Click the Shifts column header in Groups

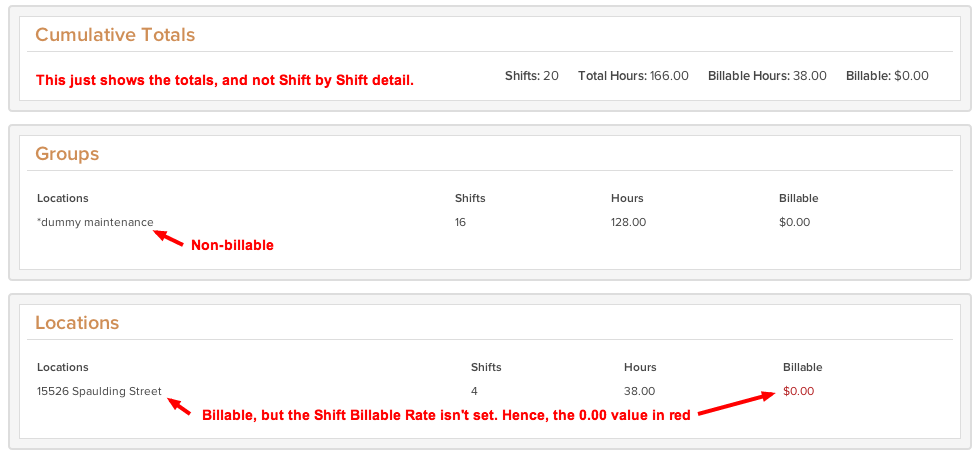tap(470, 198)
